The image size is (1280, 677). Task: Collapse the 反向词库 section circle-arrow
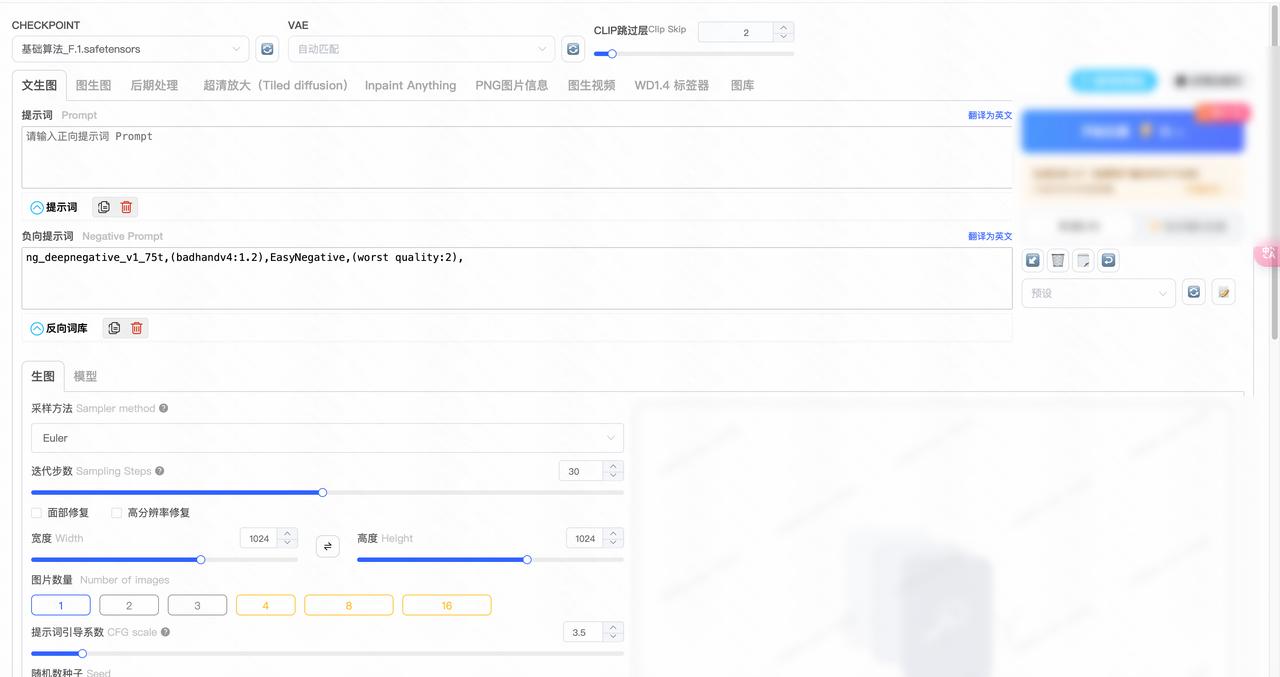pyautogui.click(x=37, y=328)
